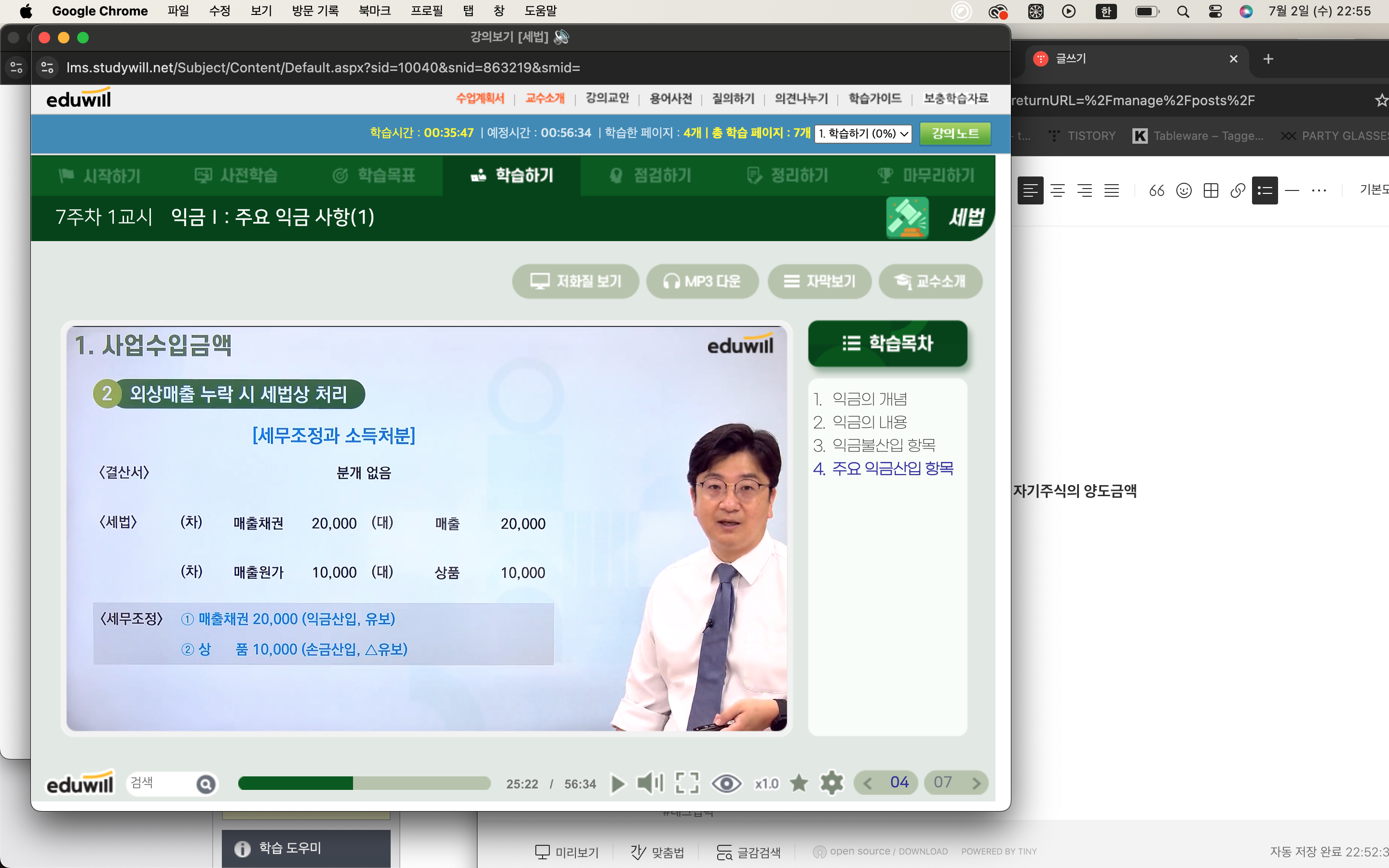This screenshot has height=868, width=1389.
Task: Mute the lecture volume speaker icon
Action: (650, 783)
